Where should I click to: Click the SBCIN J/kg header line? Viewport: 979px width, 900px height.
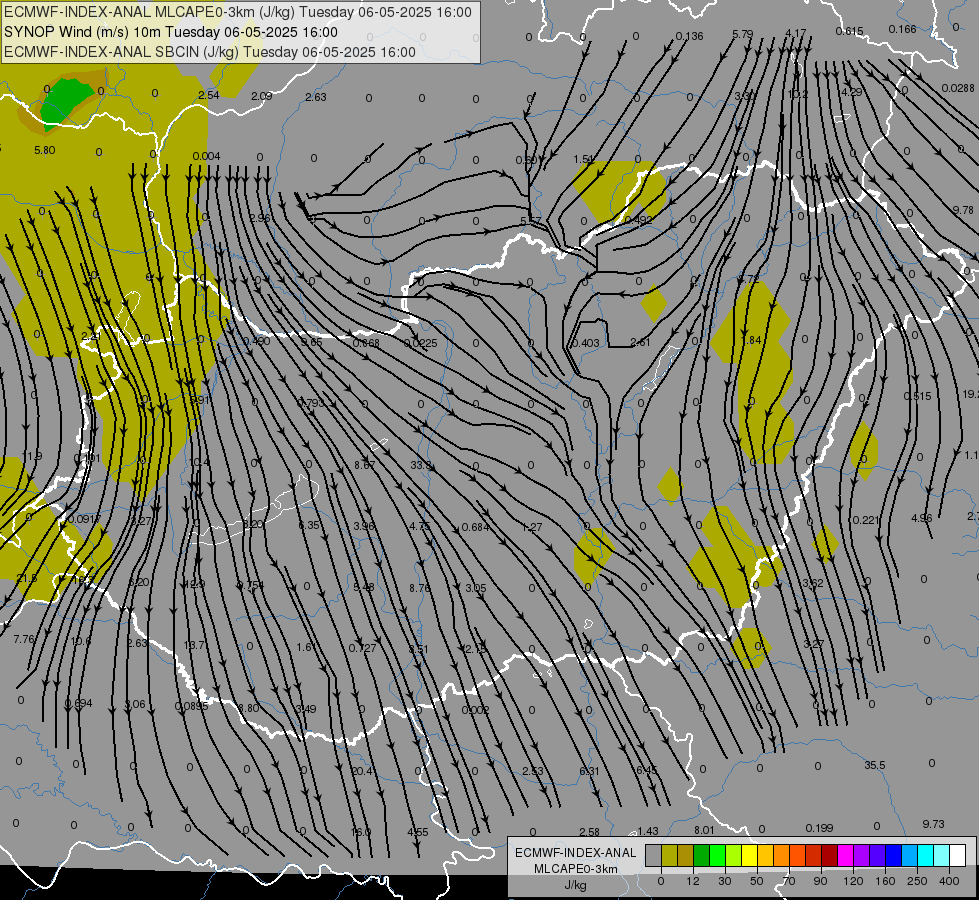point(210,52)
